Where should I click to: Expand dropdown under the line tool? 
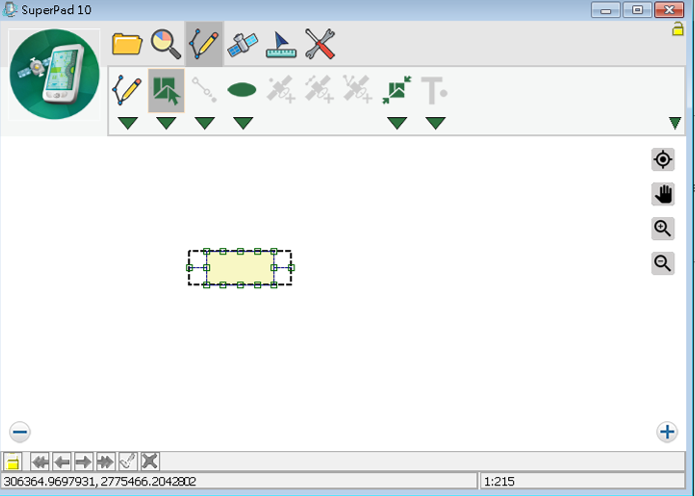[205, 123]
